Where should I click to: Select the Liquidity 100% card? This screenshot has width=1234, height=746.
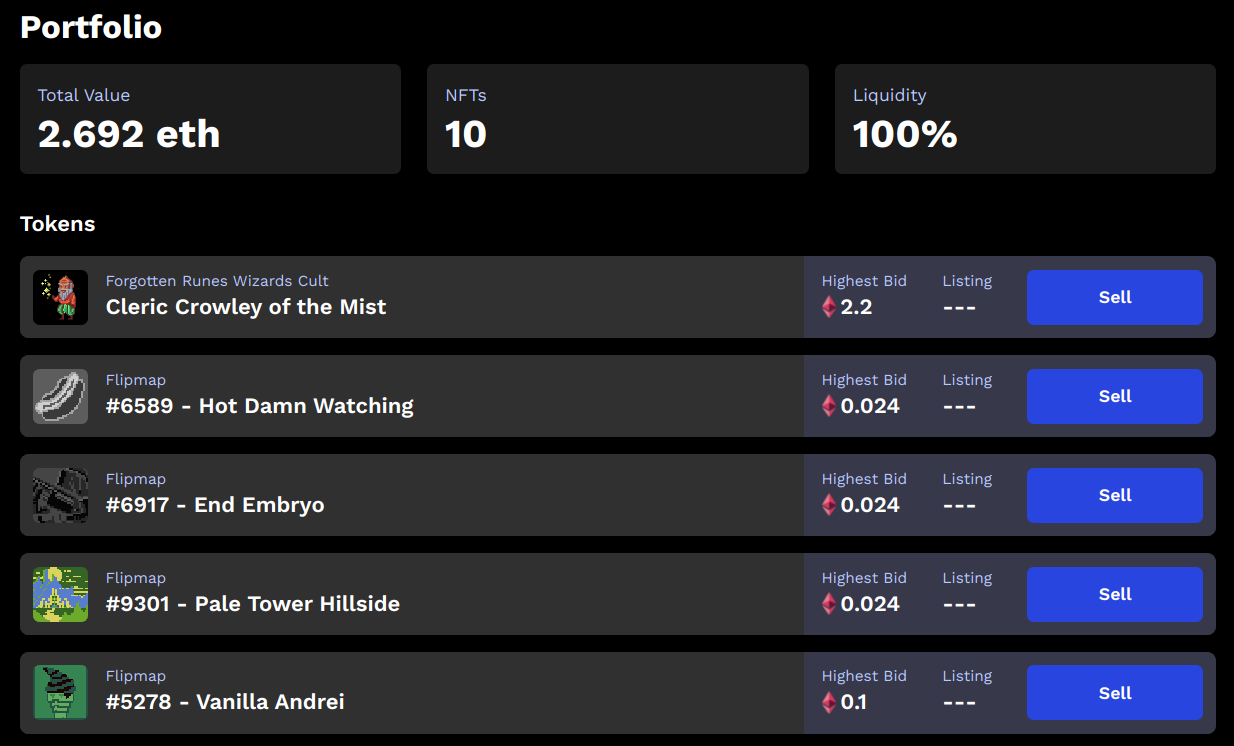point(1025,119)
